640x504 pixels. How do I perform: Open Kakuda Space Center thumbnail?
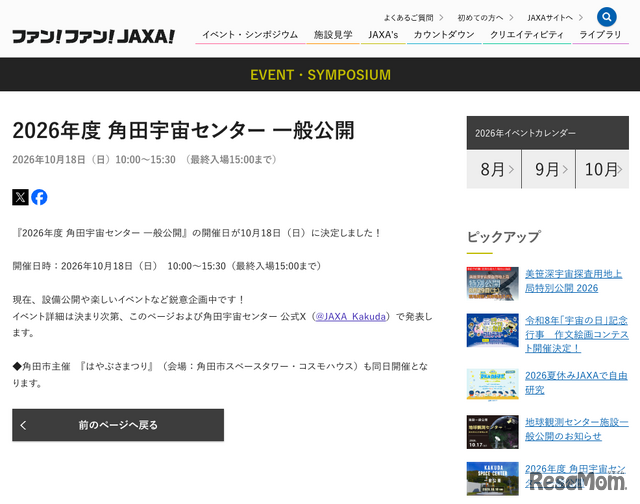(x=493, y=478)
